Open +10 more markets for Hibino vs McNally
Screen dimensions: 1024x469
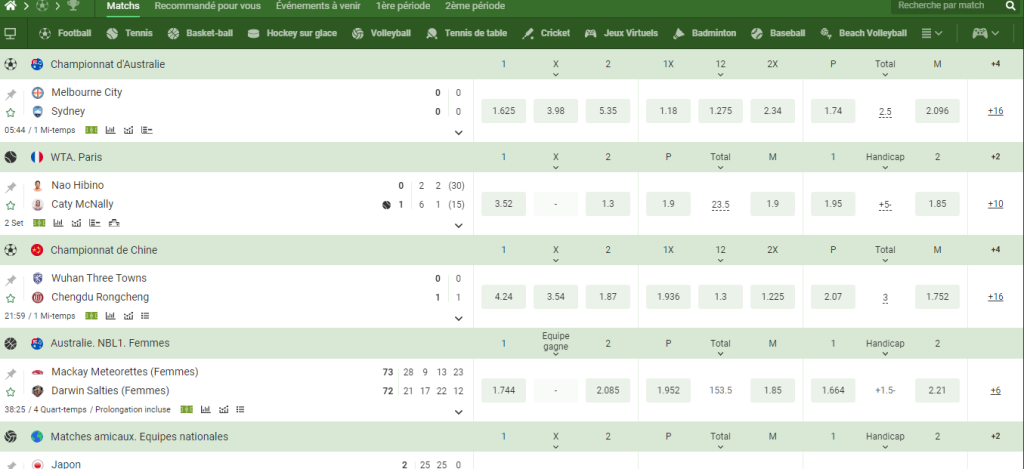coord(995,204)
